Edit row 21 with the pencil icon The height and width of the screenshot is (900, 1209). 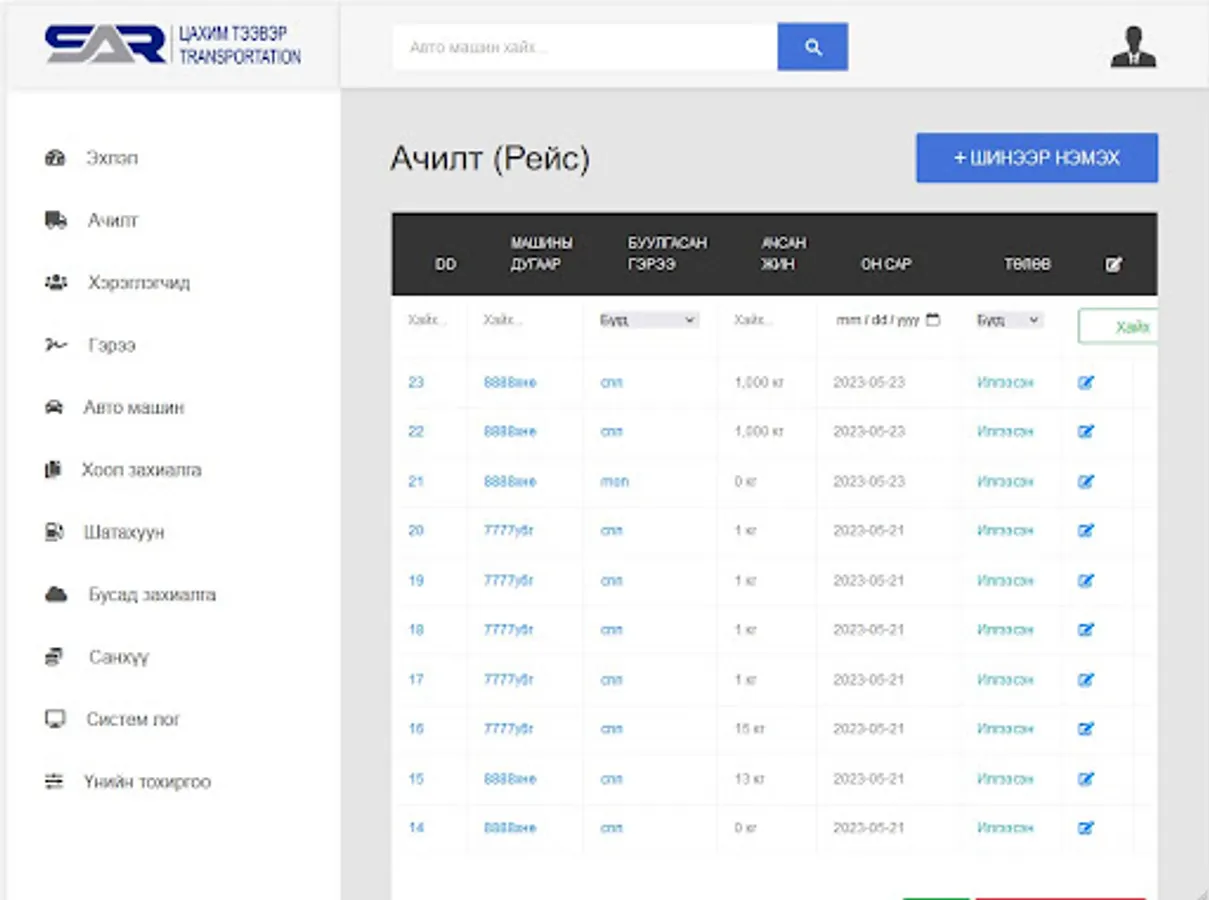pyautogui.click(x=1086, y=481)
